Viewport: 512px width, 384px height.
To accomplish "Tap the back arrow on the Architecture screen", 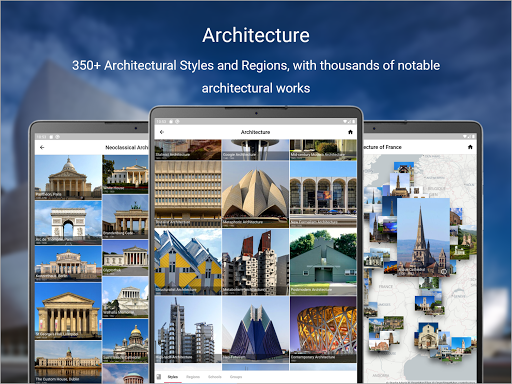I will (x=162, y=132).
